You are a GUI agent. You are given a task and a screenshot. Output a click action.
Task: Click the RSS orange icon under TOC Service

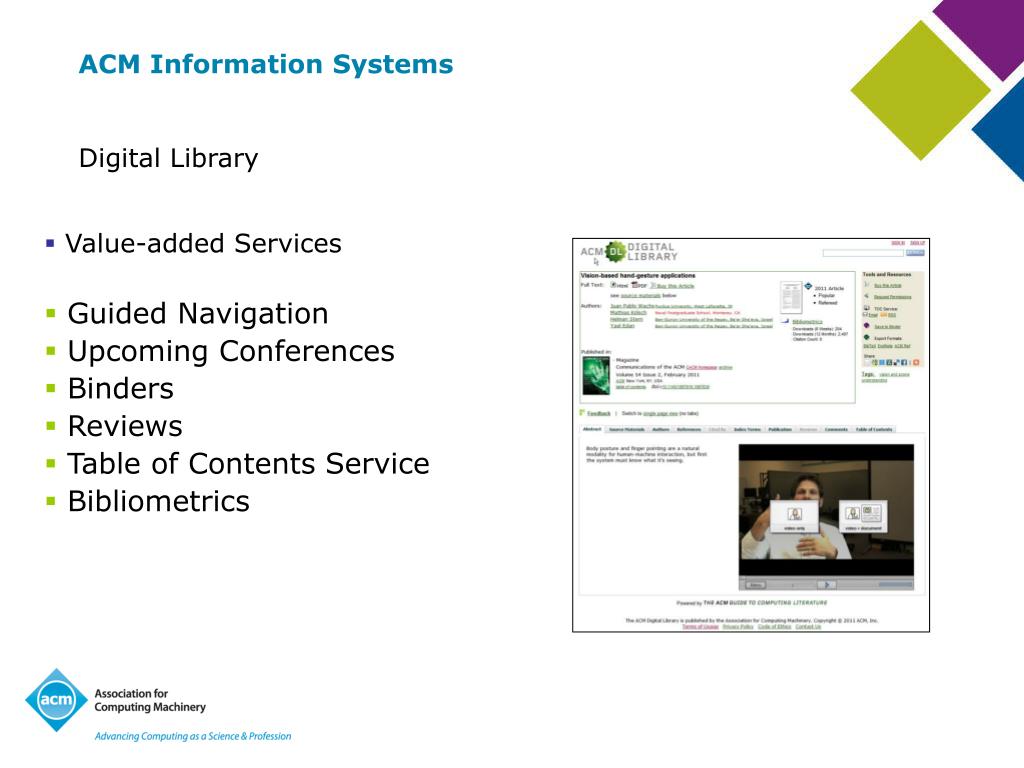(x=884, y=315)
